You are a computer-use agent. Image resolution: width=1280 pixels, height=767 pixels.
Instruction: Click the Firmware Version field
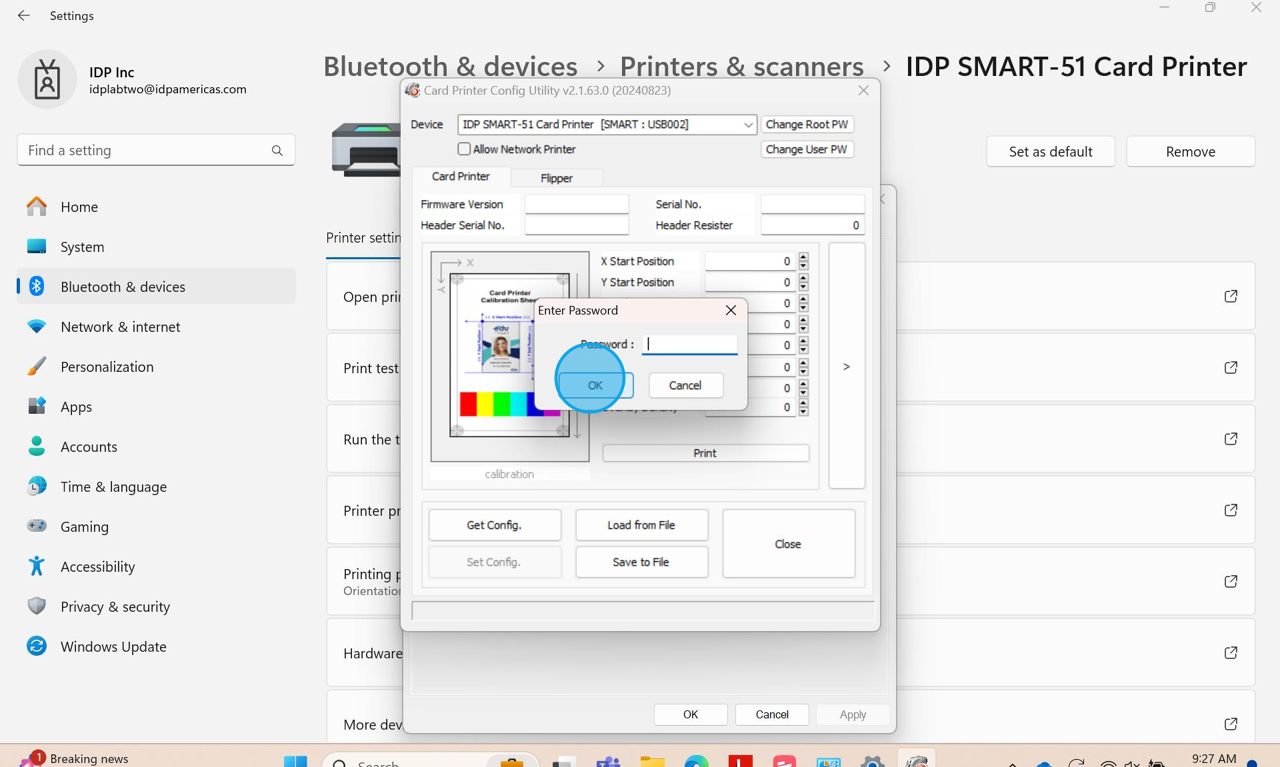pos(577,204)
